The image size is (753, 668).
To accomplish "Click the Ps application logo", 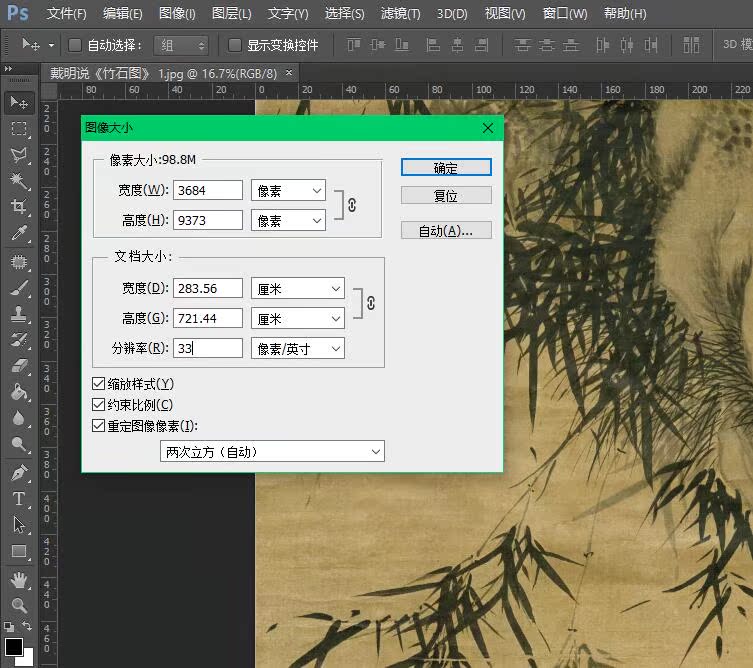I will click(x=18, y=12).
